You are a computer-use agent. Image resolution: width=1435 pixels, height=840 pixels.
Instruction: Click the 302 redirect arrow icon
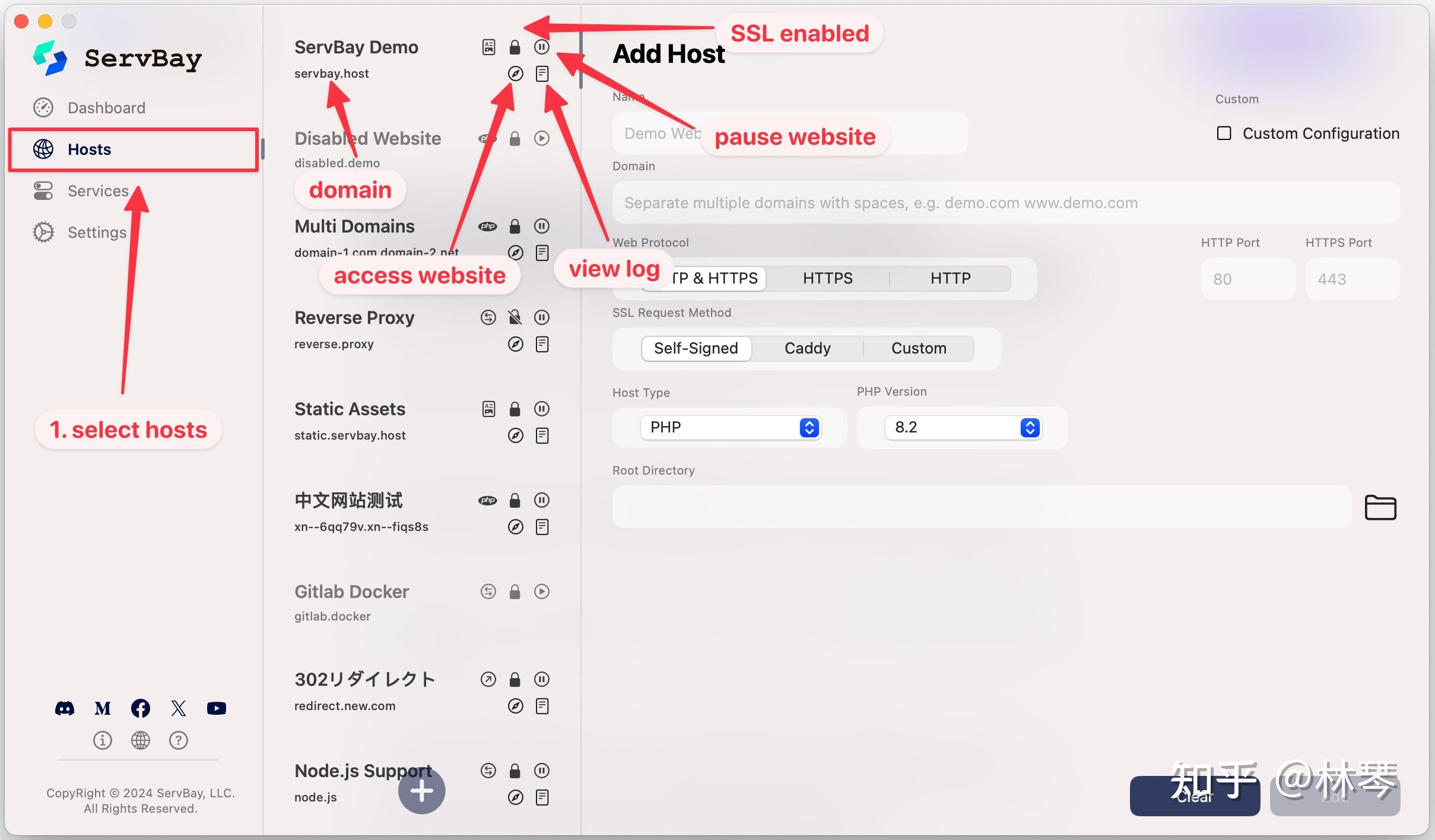coord(487,679)
